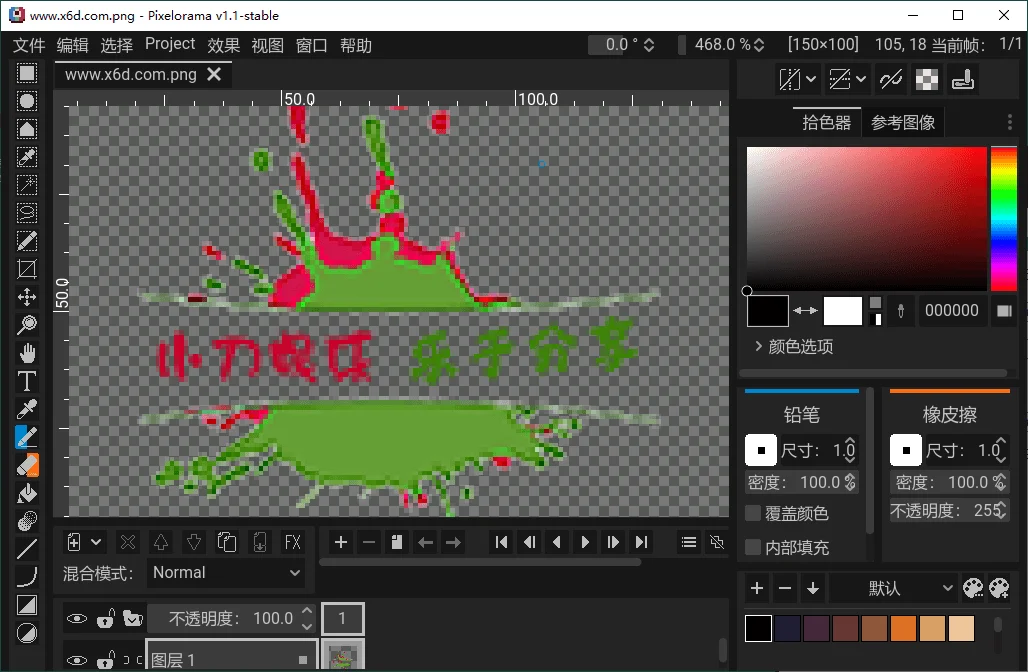Click the black foreground color swatch
The height and width of the screenshot is (672, 1028).
tap(766, 311)
